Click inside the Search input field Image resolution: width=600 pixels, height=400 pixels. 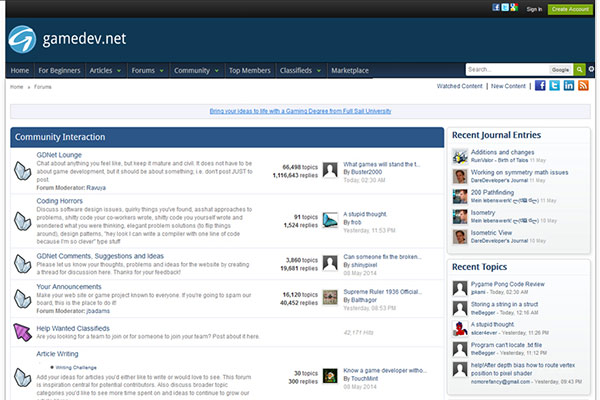pos(507,70)
